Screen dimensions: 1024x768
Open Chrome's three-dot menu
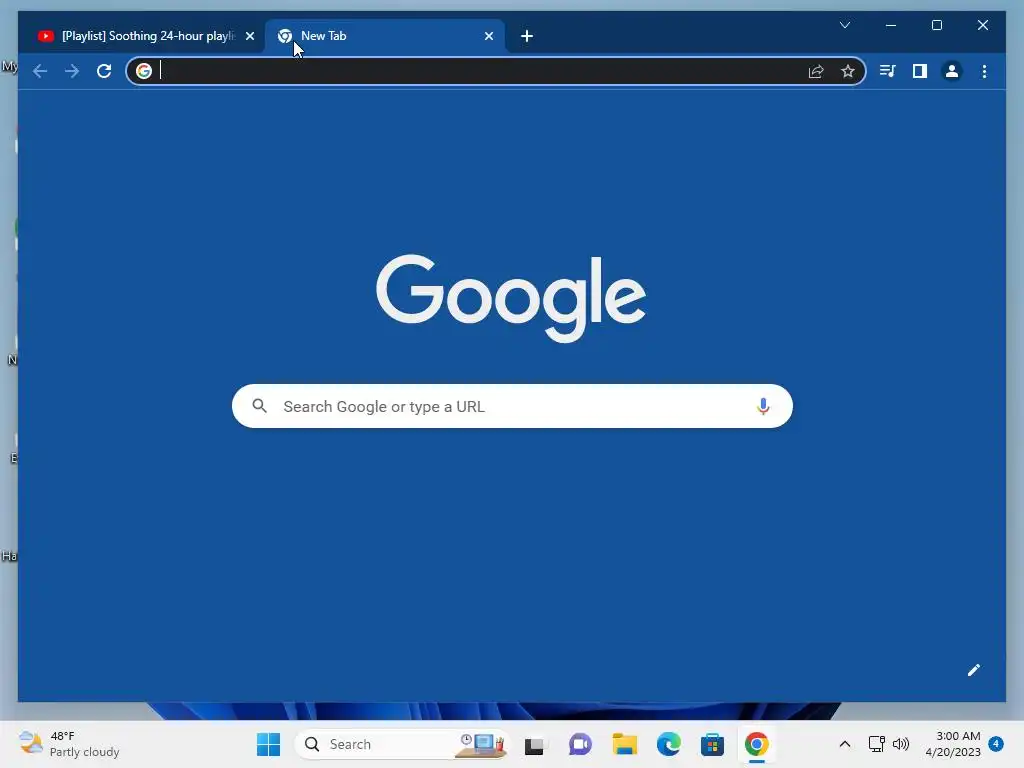(x=984, y=71)
